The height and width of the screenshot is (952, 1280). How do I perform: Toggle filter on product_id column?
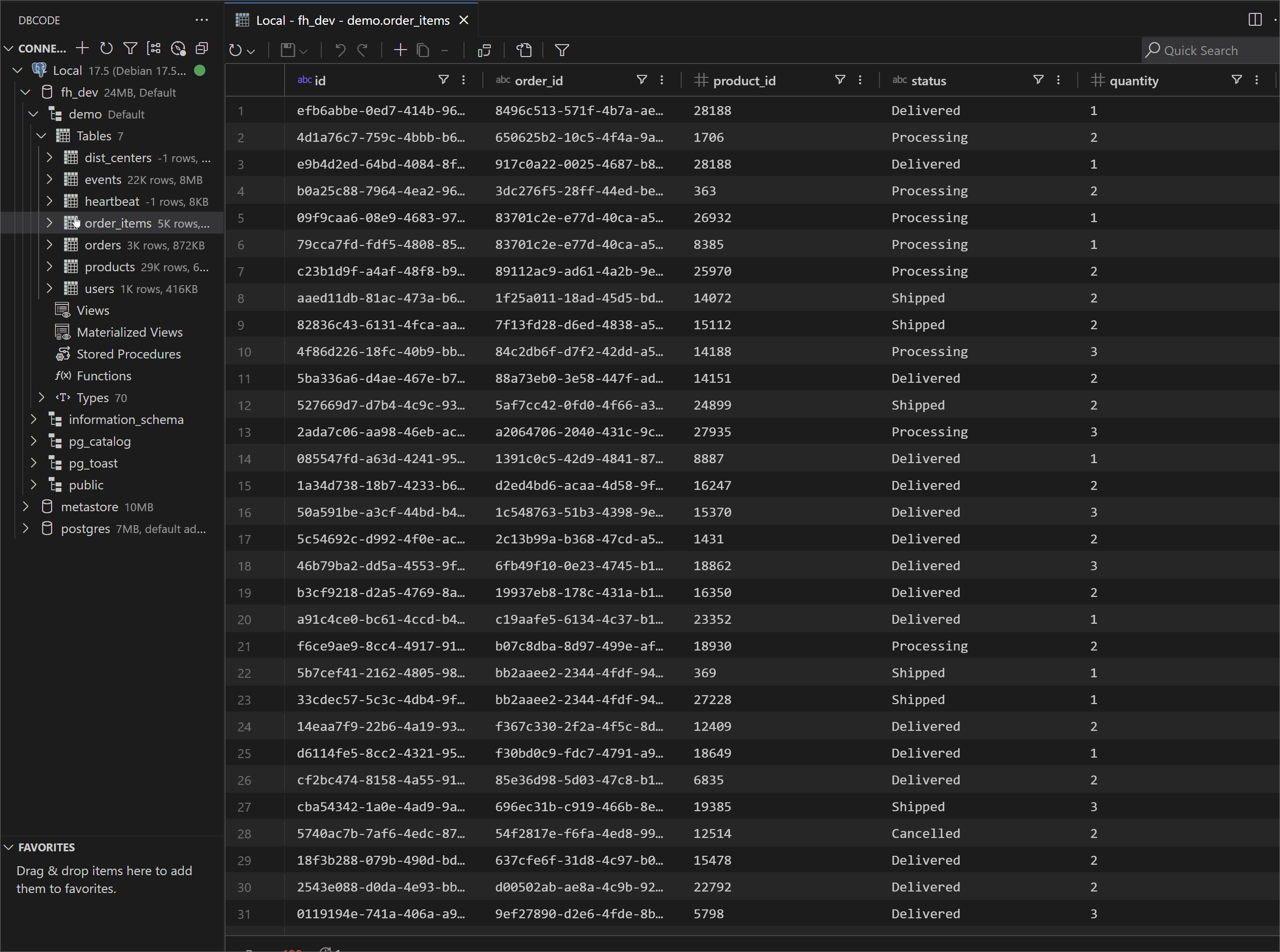[x=840, y=79]
